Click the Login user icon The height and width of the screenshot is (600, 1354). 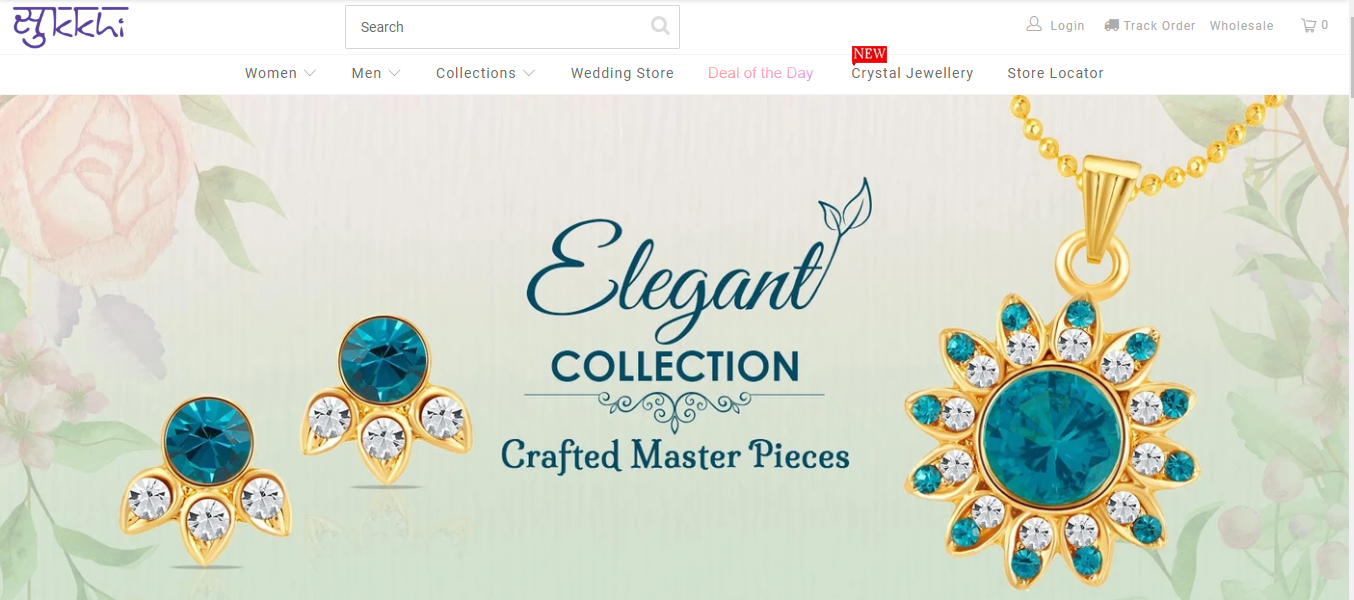tap(1034, 24)
